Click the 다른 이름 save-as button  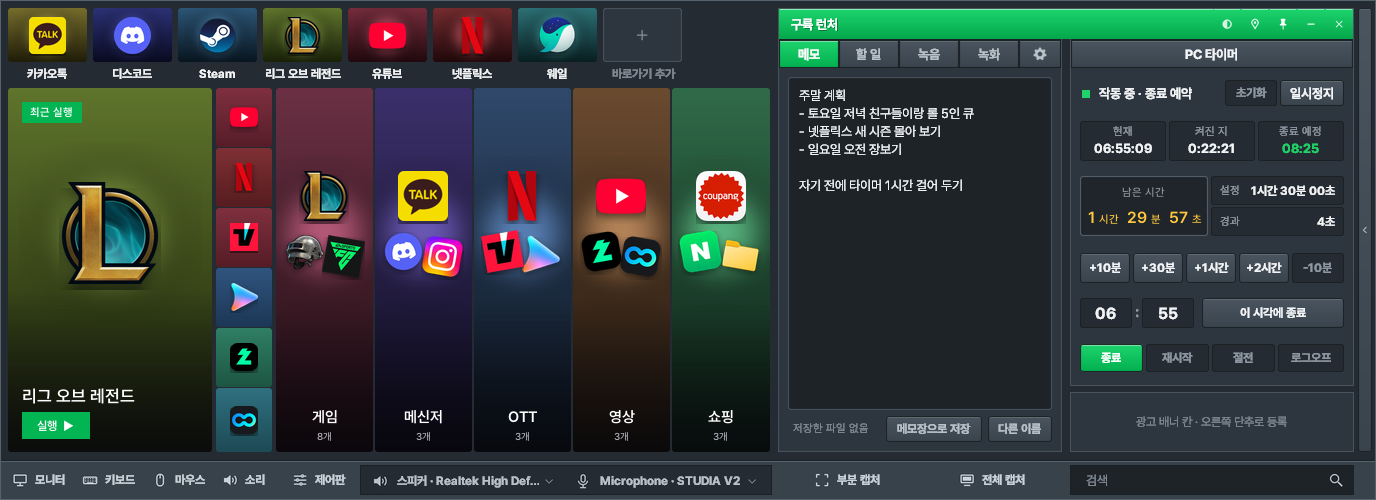(x=1020, y=429)
